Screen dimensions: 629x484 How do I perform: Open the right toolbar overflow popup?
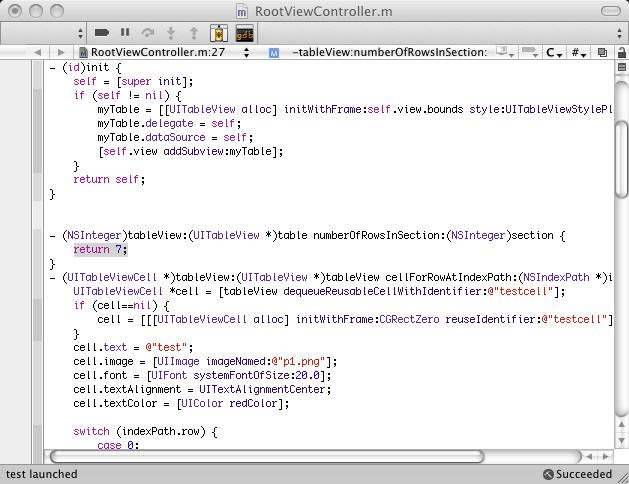click(619, 33)
